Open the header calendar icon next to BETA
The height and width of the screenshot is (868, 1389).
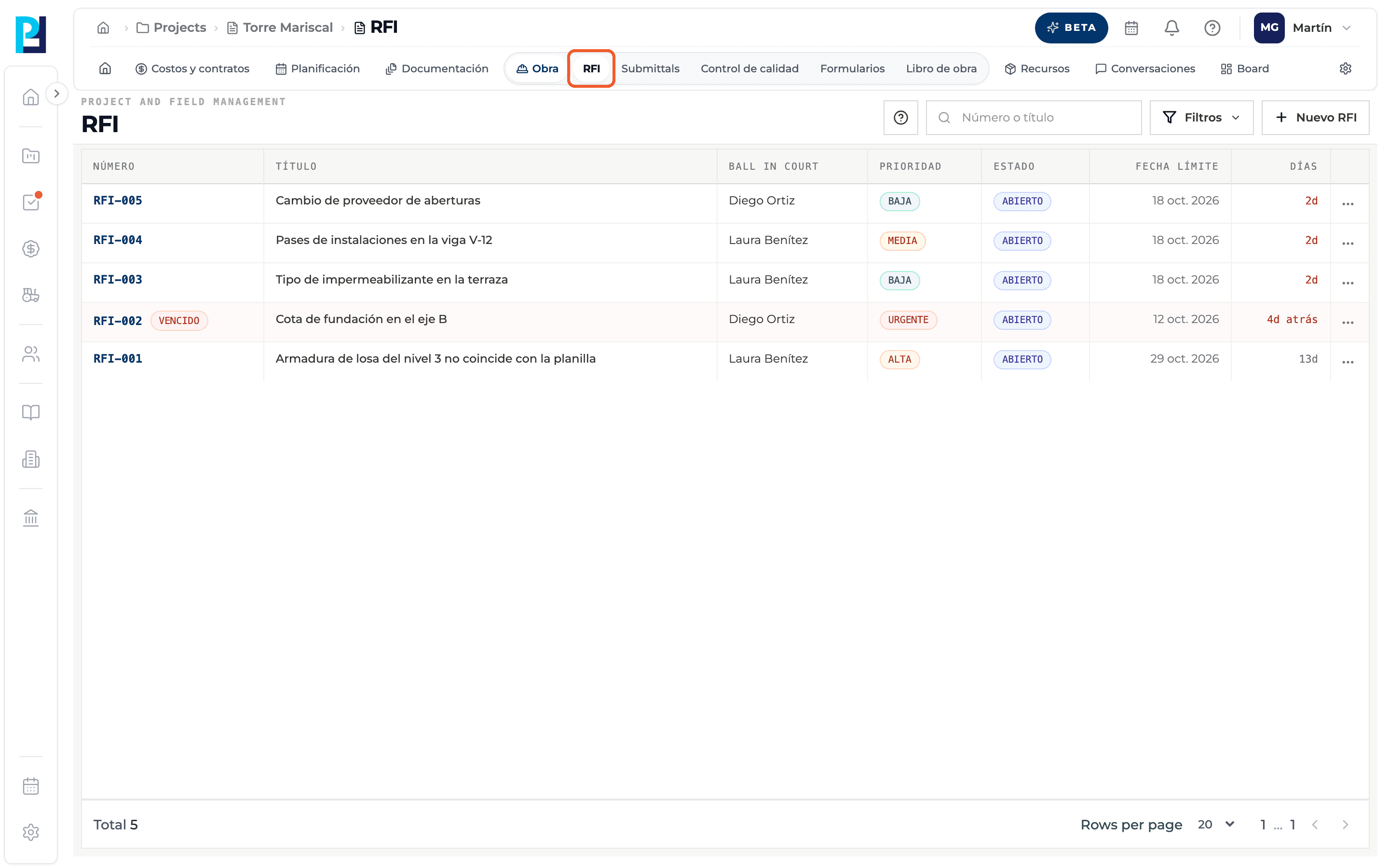click(x=1131, y=27)
